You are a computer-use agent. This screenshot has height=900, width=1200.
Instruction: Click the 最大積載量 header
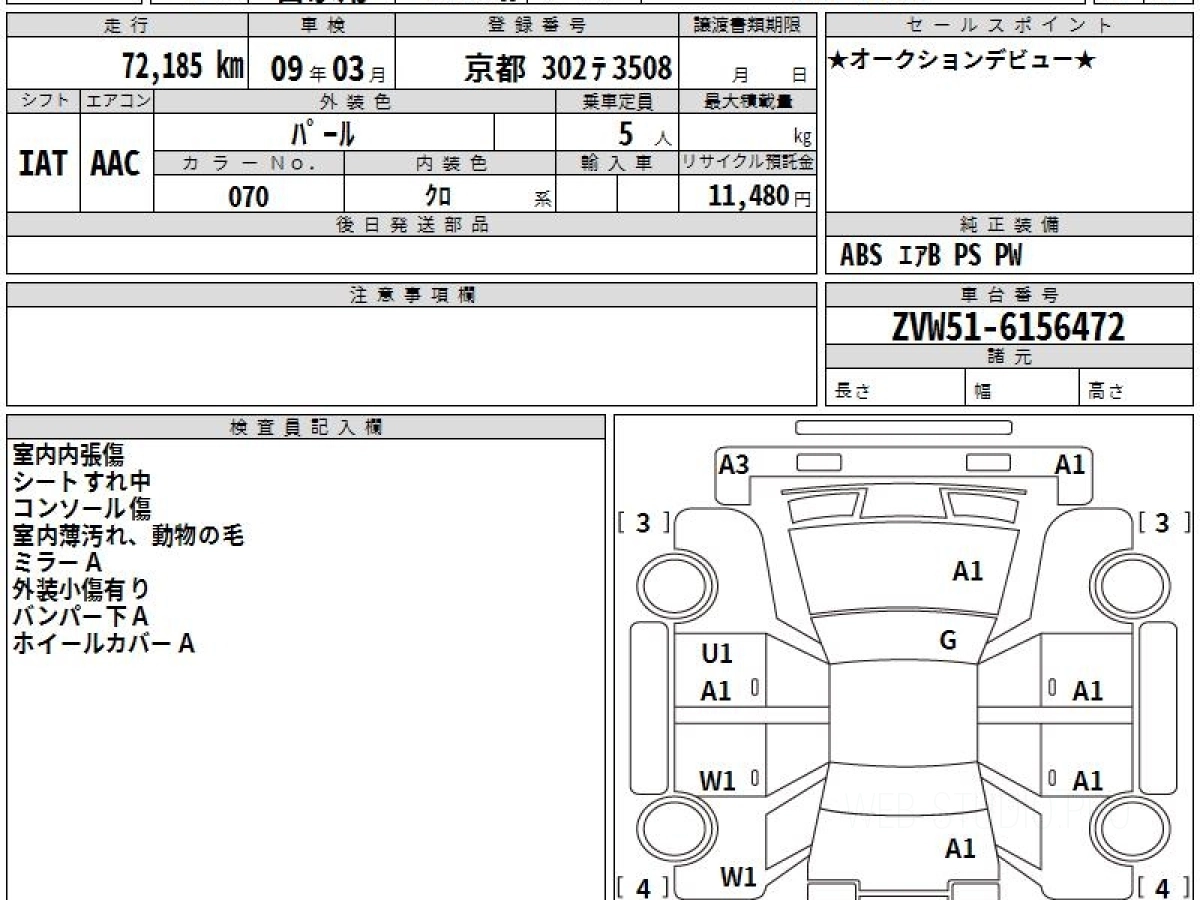point(748,101)
